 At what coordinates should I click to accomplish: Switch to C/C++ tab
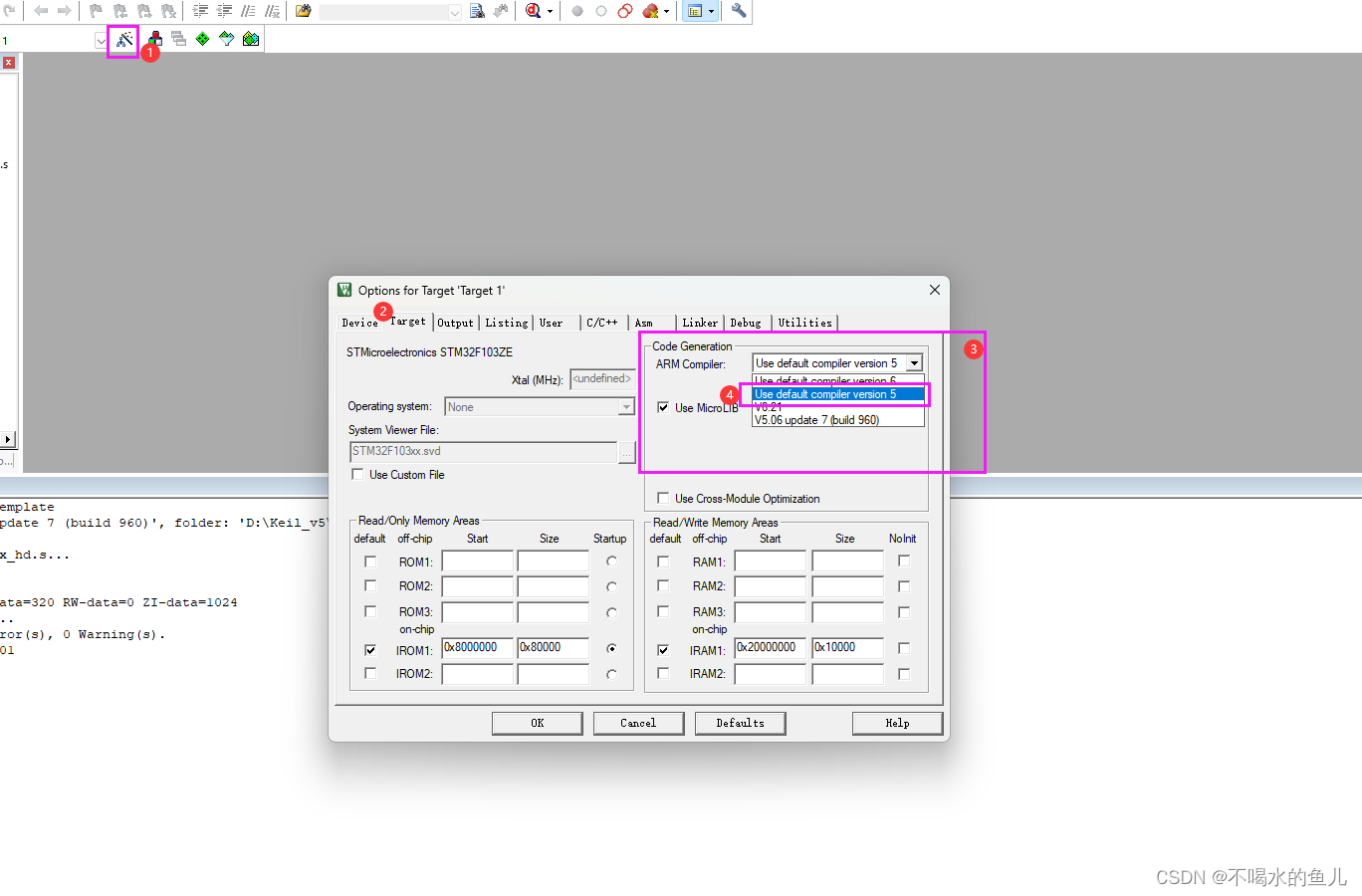(x=601, y=323)
